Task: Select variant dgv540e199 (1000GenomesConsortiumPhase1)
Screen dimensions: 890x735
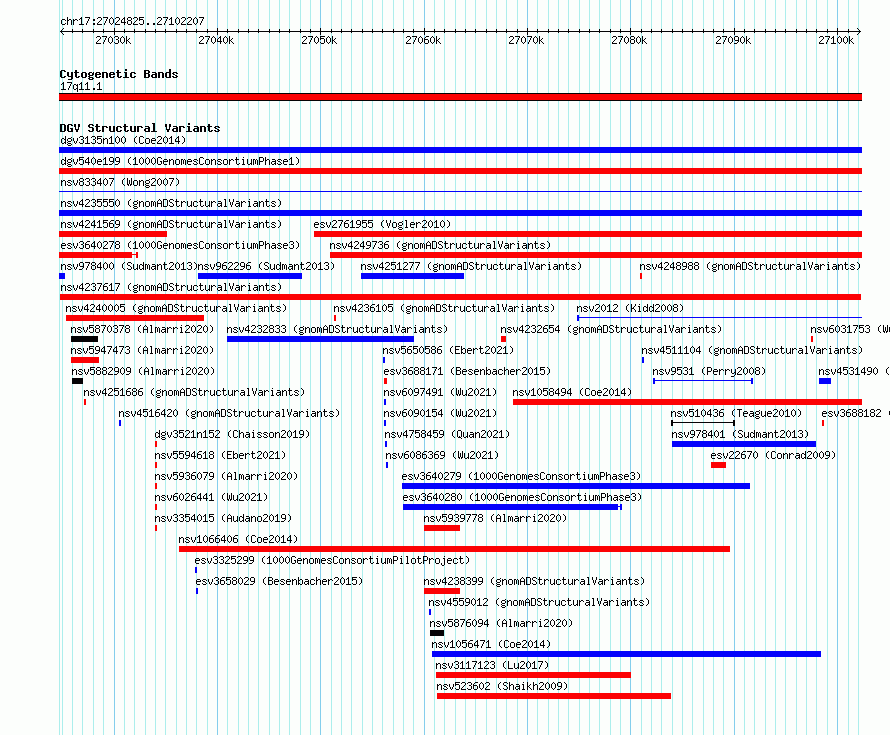Action: click(x=180, y=161)
